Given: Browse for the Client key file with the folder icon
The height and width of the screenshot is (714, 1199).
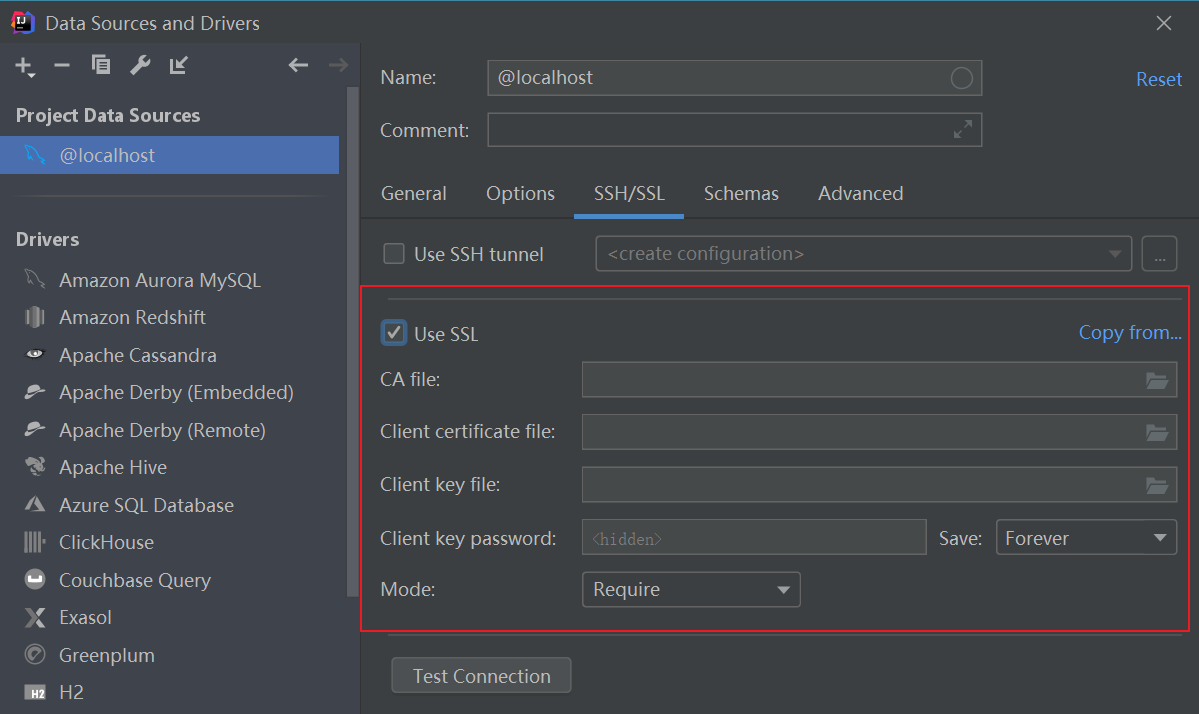Looking at the screenshot, I should click(1157, 485).
